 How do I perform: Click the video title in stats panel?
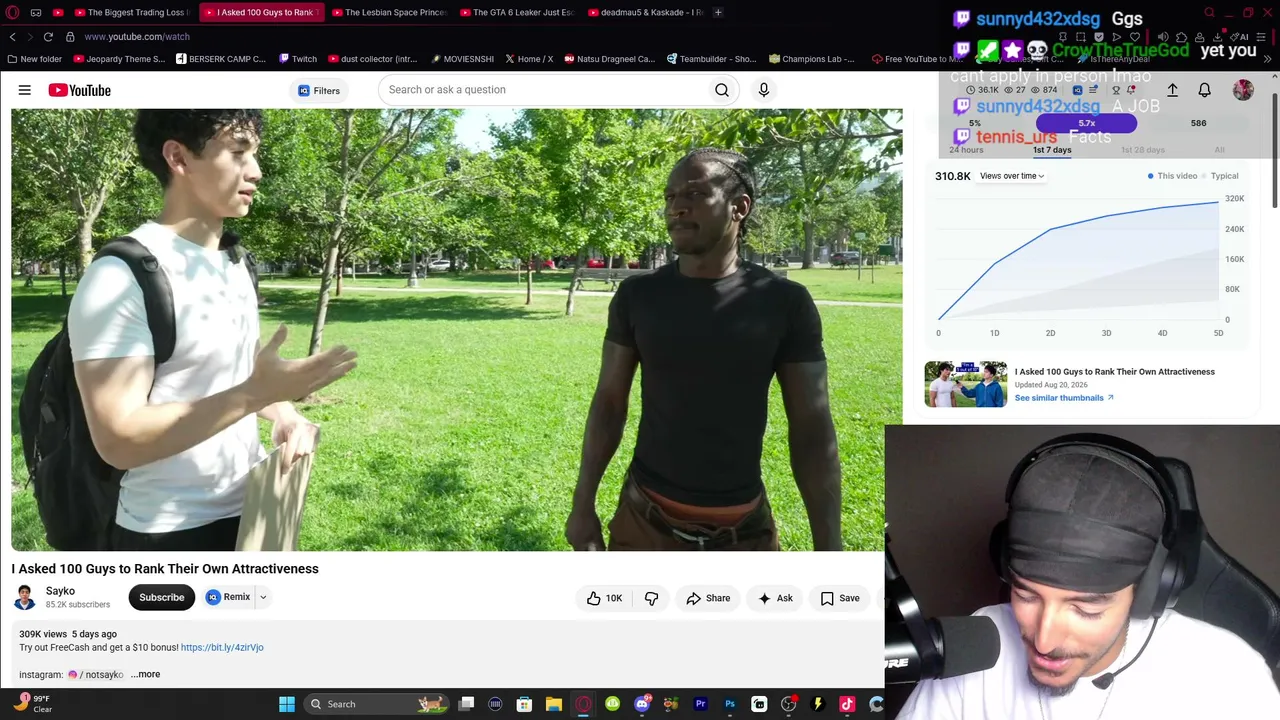click(x=1115, y=372)
